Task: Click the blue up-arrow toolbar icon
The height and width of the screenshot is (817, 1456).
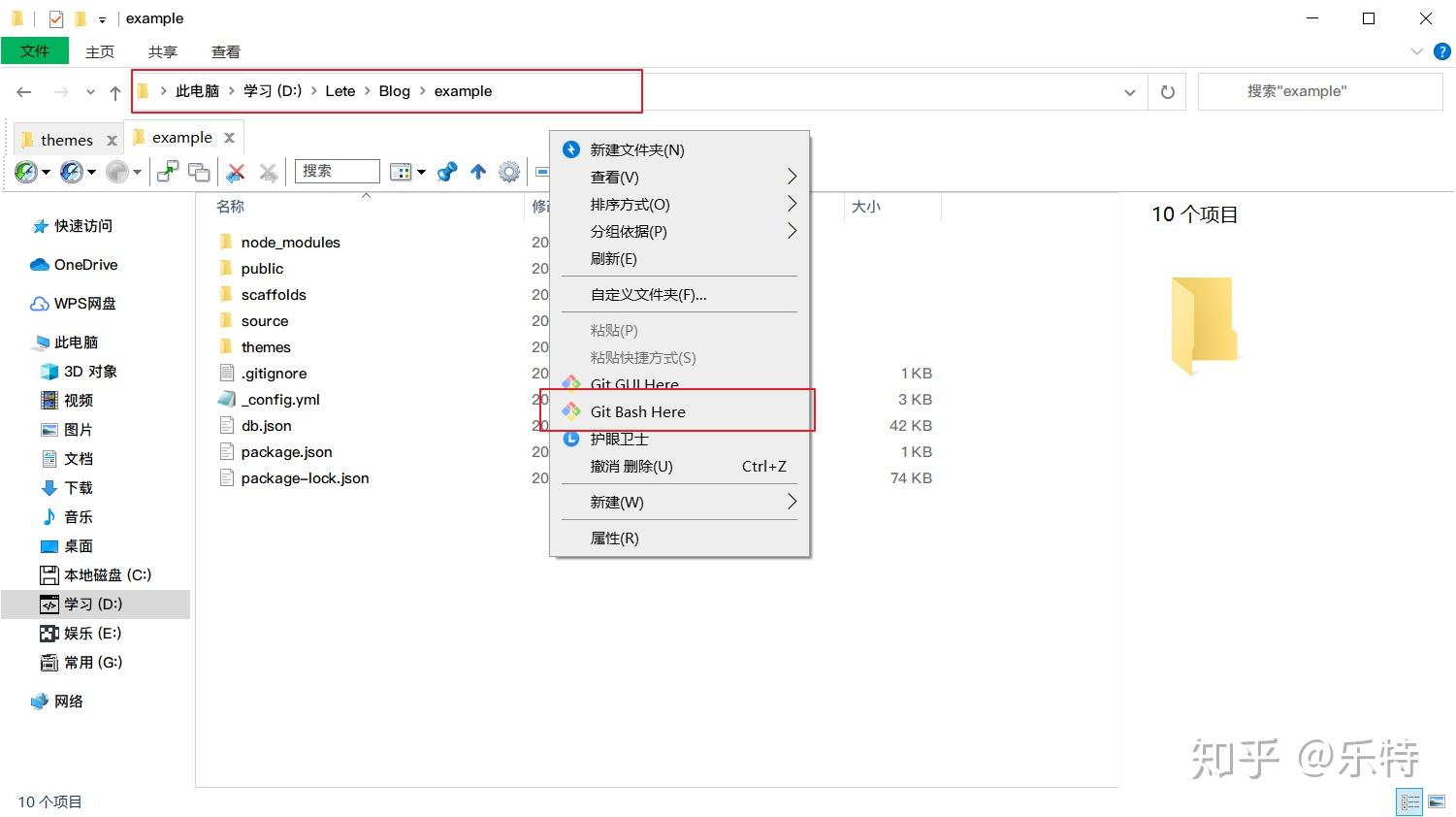Action: 477,172
